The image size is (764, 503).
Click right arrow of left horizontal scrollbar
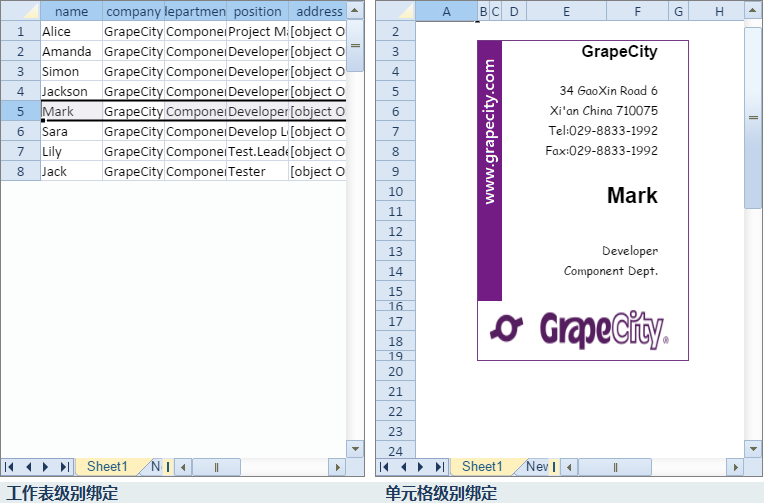(337, 467)
